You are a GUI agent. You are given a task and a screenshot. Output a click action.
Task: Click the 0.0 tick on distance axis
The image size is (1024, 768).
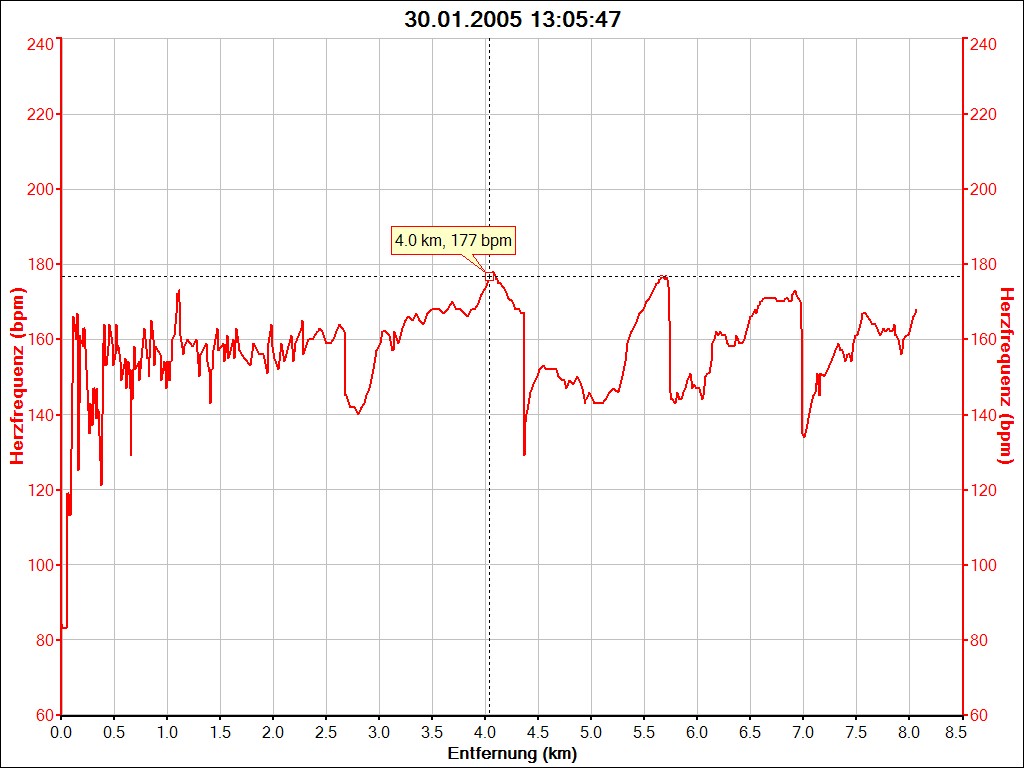click(61, 733)
